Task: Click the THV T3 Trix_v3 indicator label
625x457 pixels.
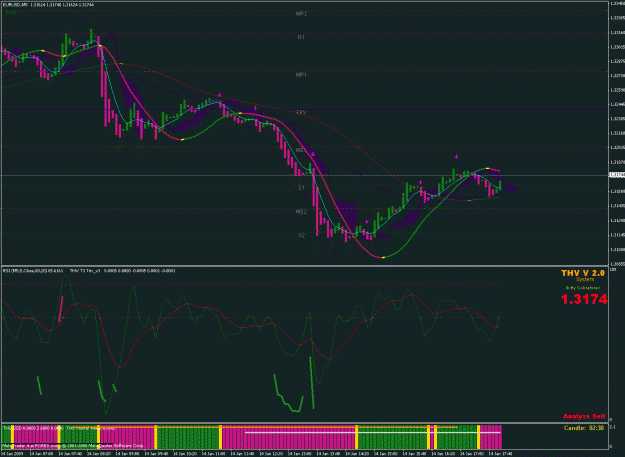Action: click(85, 271)
